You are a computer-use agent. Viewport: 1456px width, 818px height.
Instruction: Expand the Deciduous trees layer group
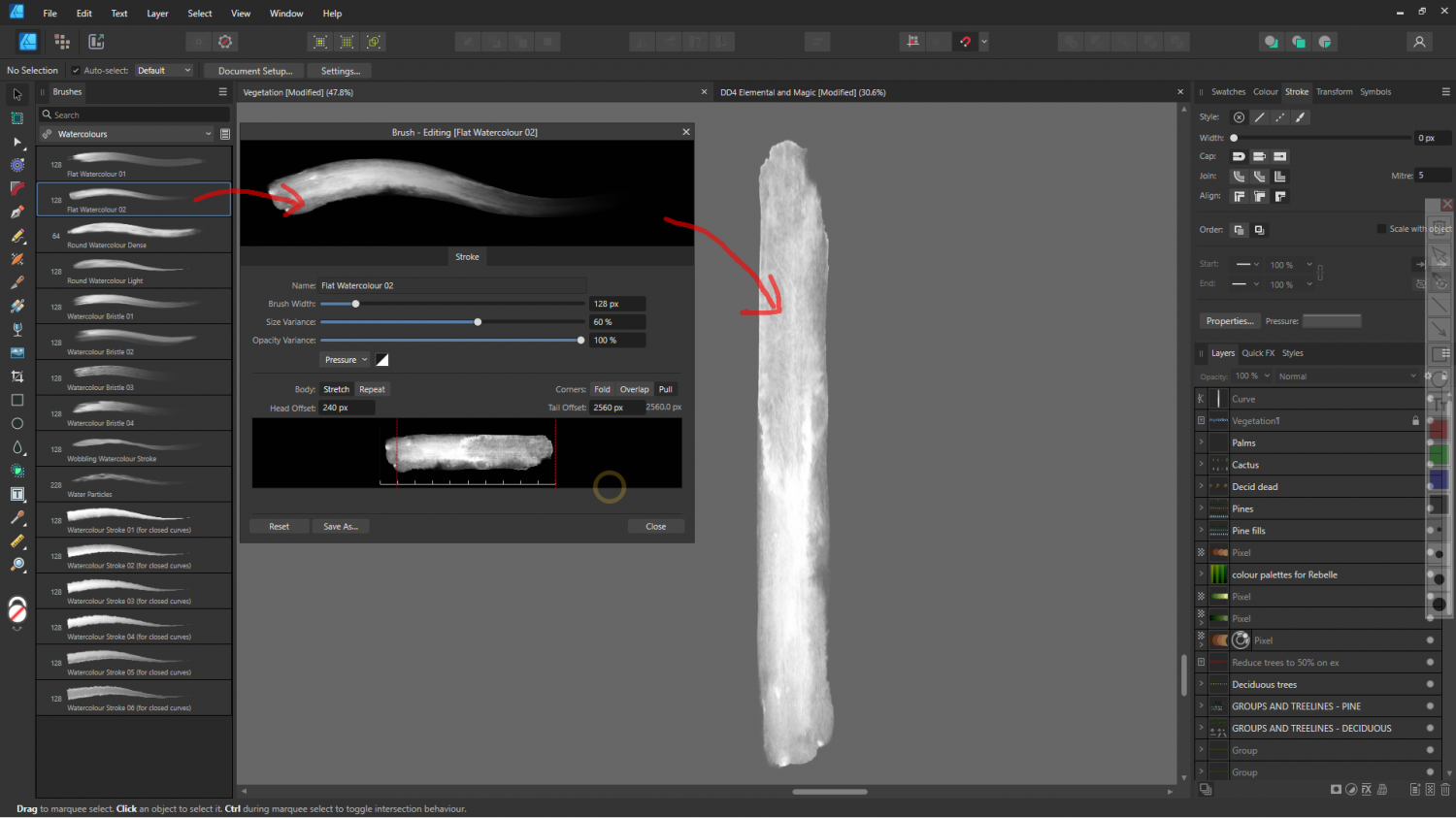(x=1201, y=684)
